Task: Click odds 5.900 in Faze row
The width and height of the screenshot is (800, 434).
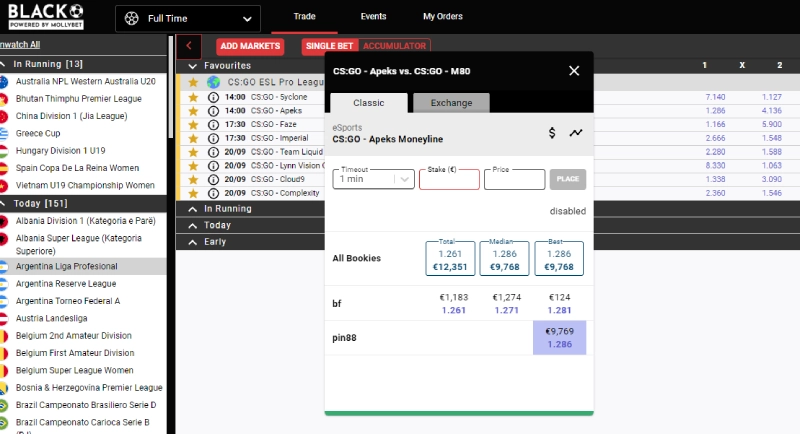Action: [771, 124]
